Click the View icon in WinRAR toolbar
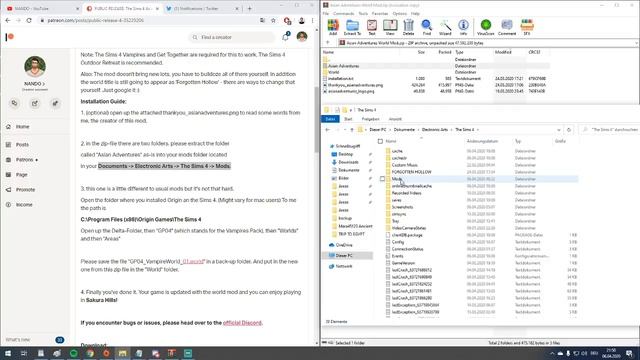Screen dimensions: 640x360 tap(390, 27)
